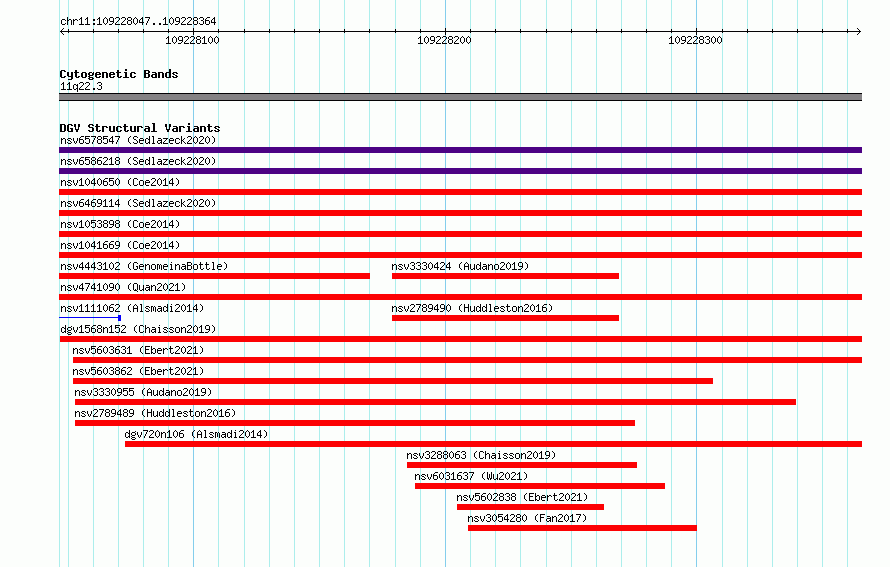Open nsv2789489 (Huddleston2016) variant label
Image resolution: width=890 pixels, height=567 pixels.
pyautogui.click(x=155, y=413)
